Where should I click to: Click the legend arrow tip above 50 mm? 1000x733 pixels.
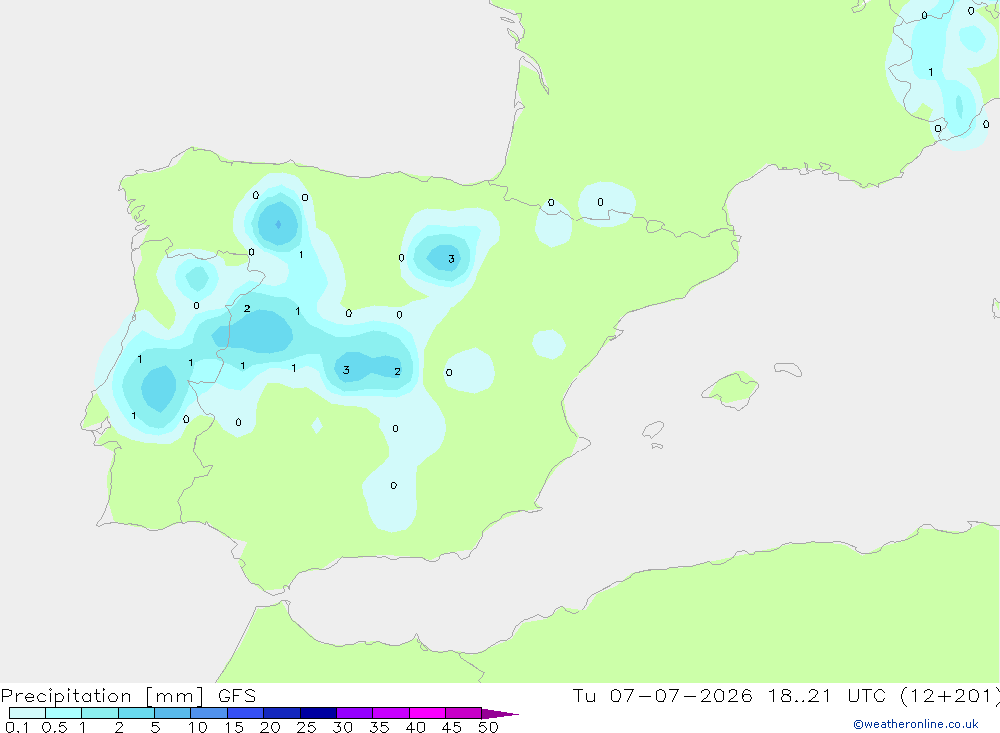[x=499, y=714]
